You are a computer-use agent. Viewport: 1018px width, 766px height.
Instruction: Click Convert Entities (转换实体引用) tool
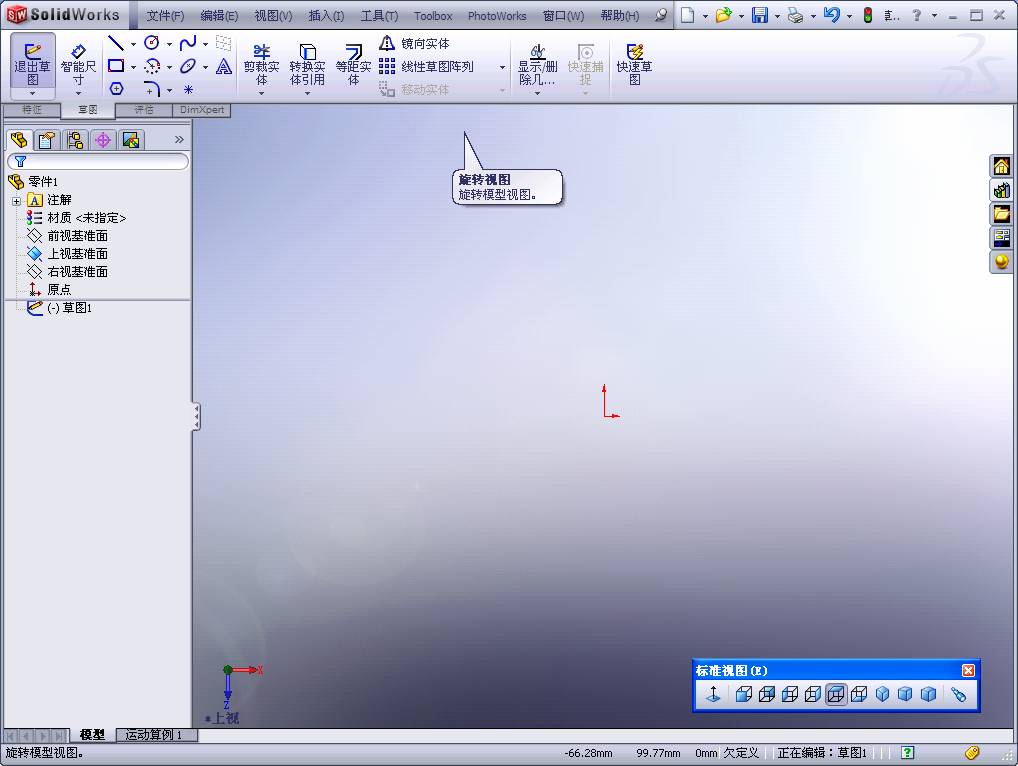pos(307,65)
